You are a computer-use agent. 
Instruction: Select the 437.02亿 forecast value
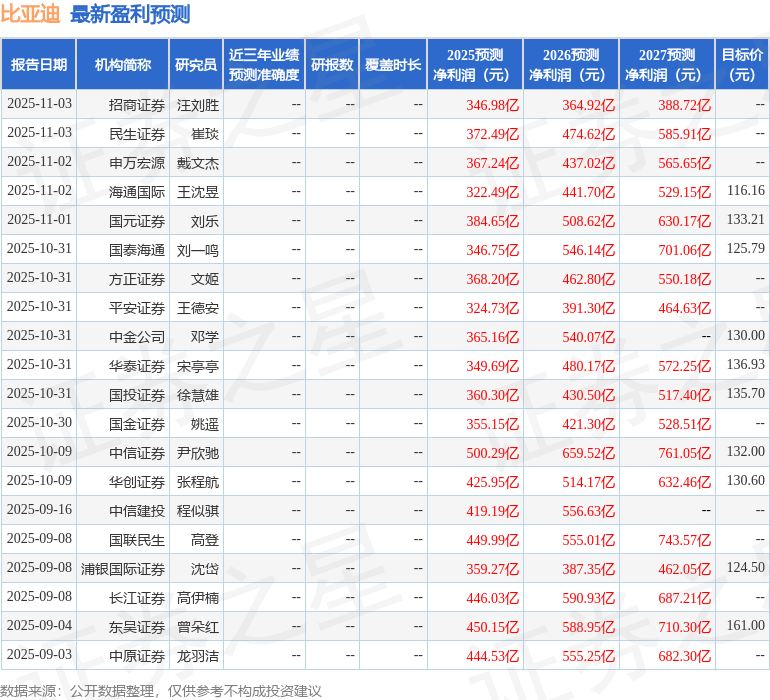click(588, 163)
